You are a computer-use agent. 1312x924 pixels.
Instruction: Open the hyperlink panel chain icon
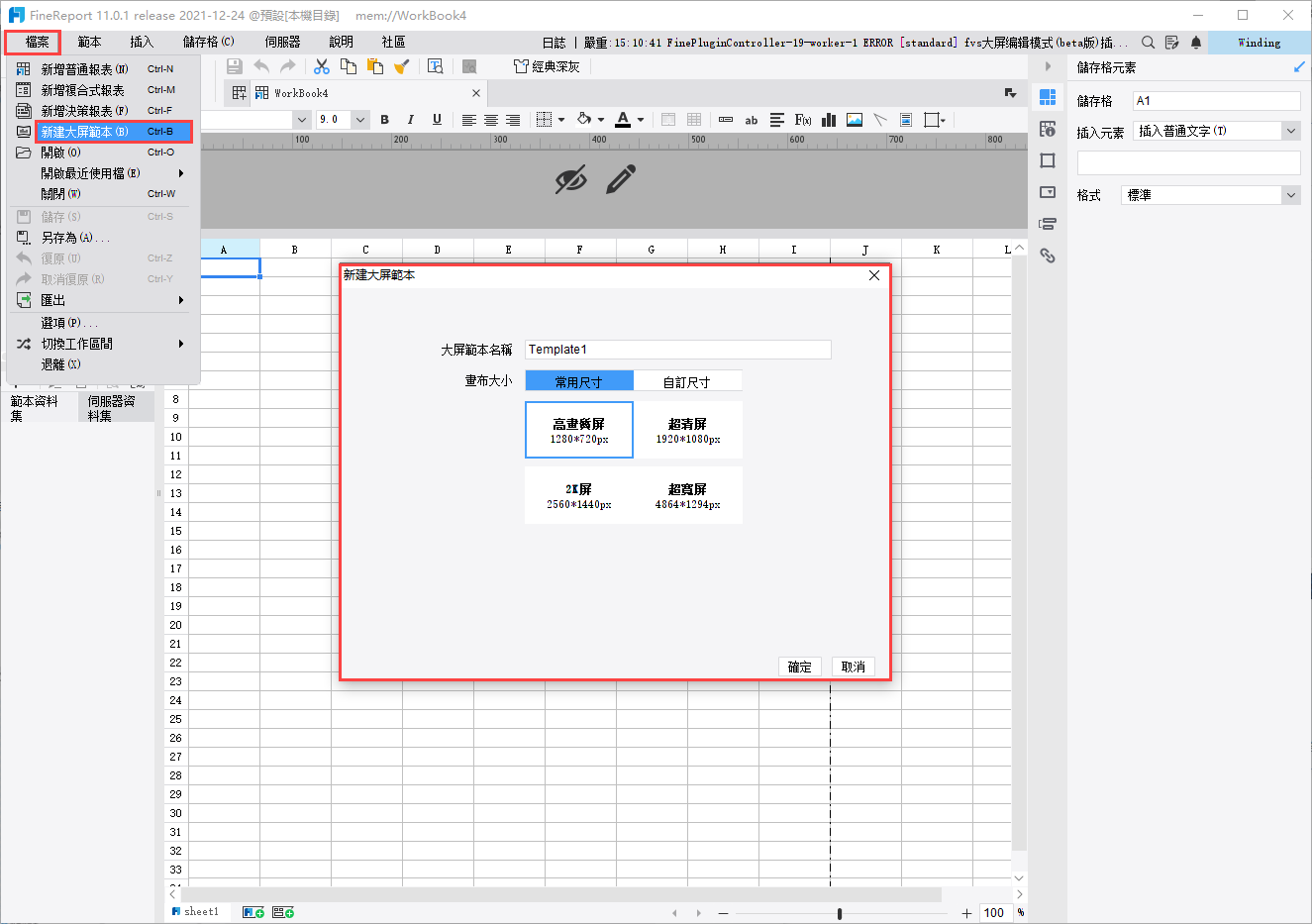[1048, 256]
